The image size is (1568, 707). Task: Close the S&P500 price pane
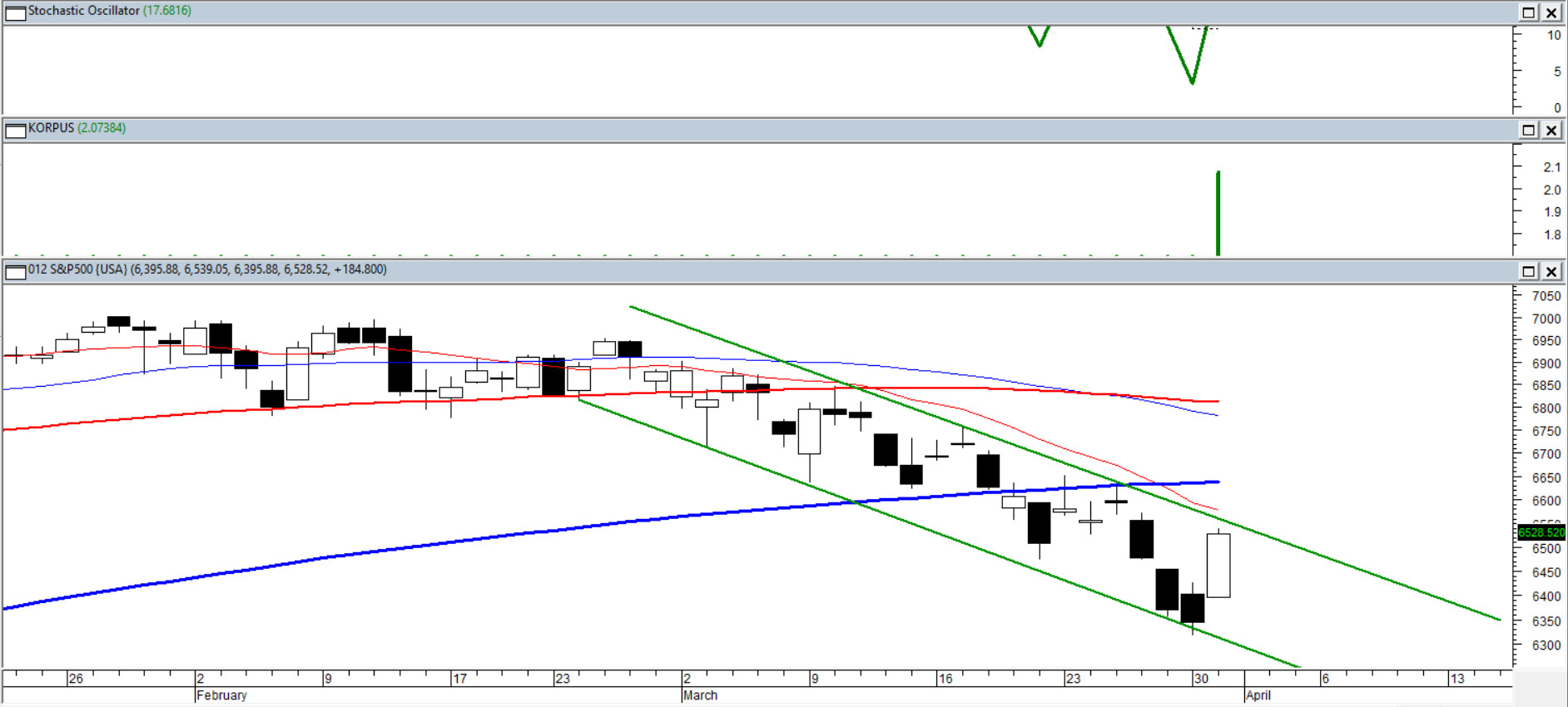[1551, 271]
